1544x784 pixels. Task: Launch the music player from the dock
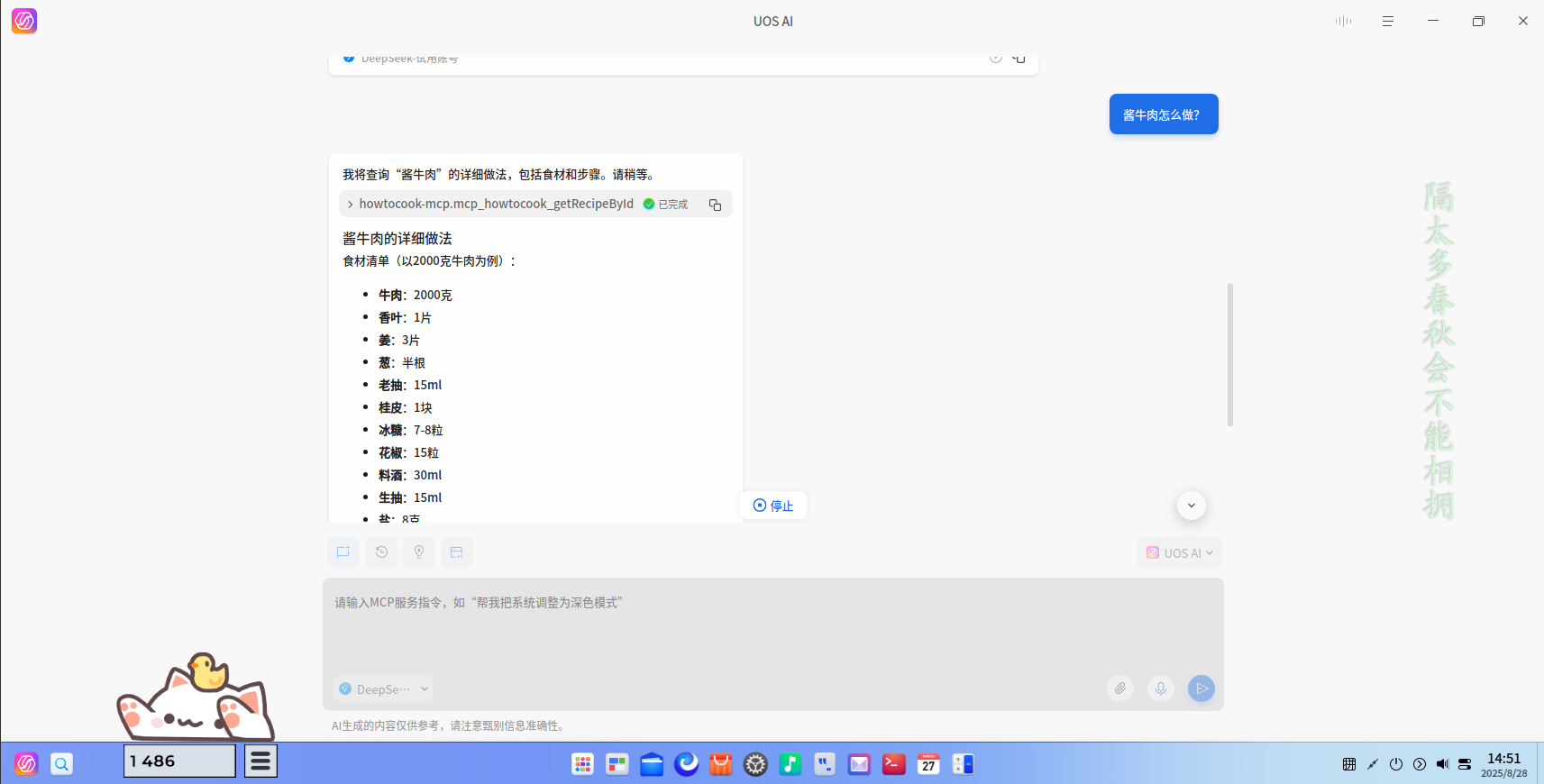[x=790, y=764]
